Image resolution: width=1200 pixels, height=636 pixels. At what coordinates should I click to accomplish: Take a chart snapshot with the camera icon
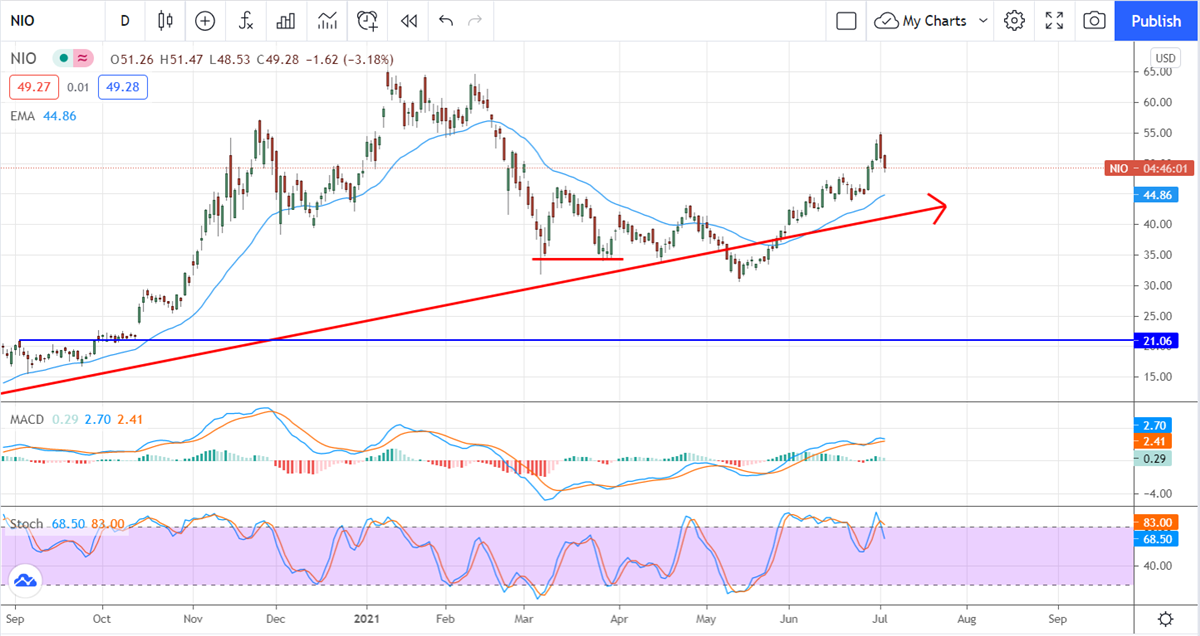[x=1095, y=20]
